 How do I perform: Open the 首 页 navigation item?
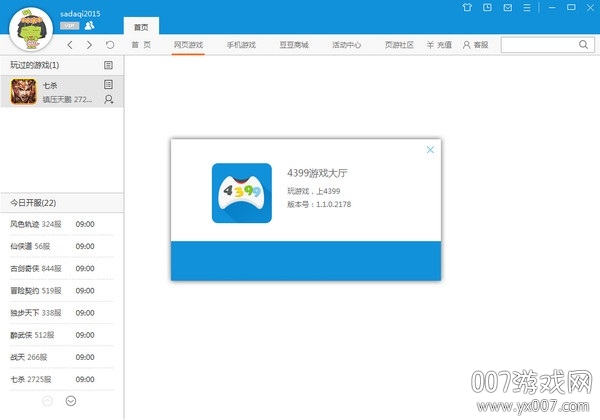pyautogui.click(x=141, y=45)
